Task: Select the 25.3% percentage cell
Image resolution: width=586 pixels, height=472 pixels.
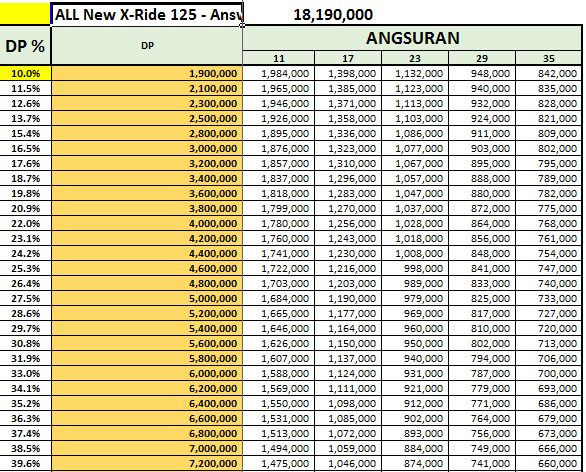Action: pos(25,268)
